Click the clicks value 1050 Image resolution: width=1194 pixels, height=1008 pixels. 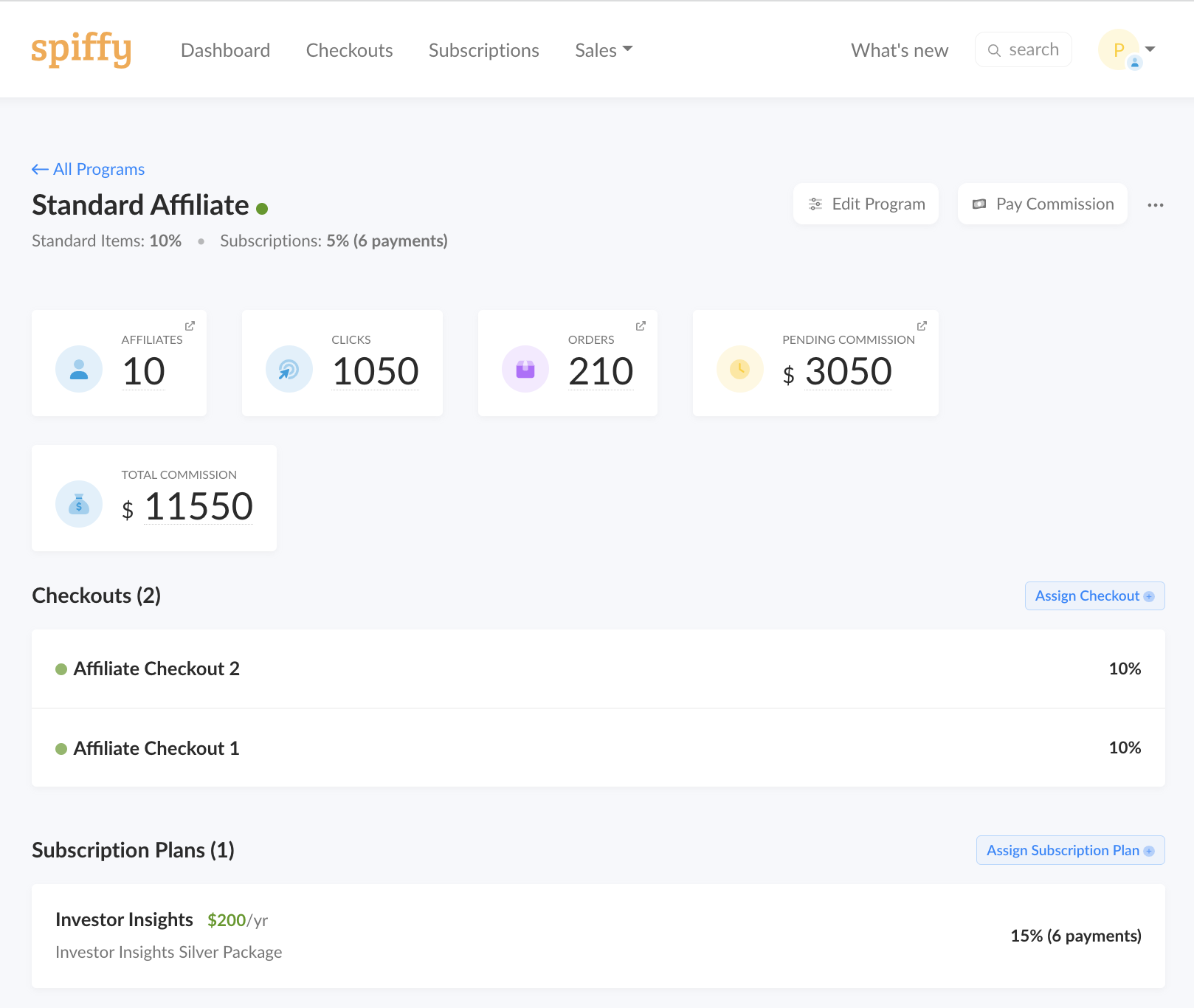376,371
